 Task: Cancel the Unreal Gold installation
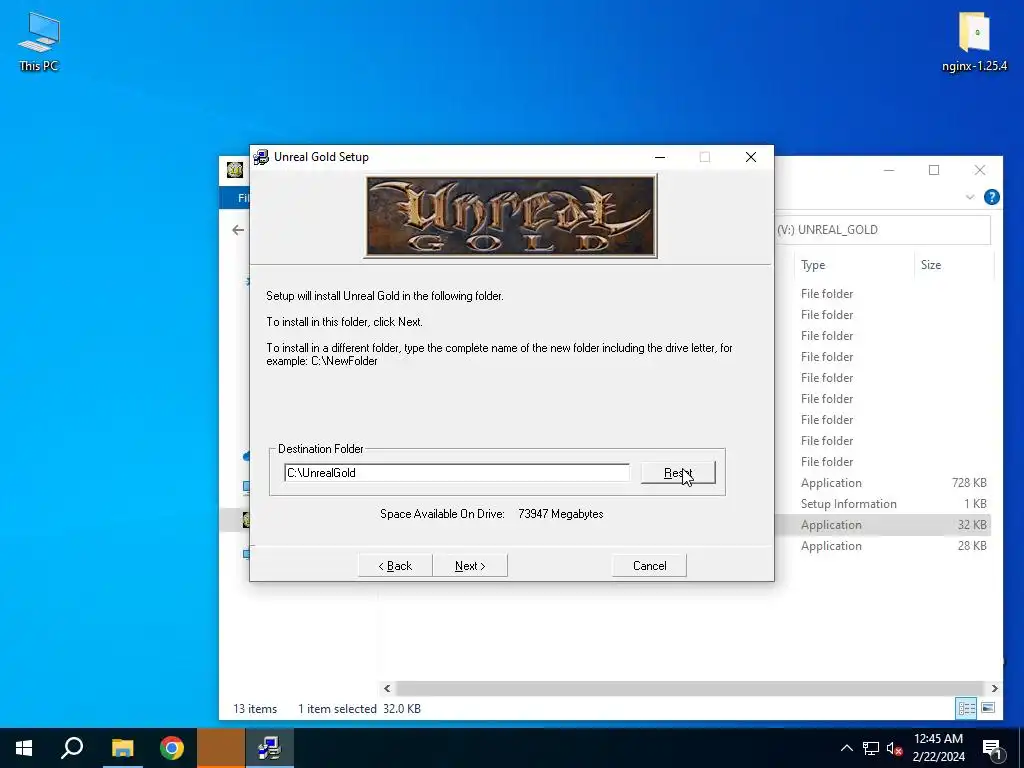tap(649, 566)
